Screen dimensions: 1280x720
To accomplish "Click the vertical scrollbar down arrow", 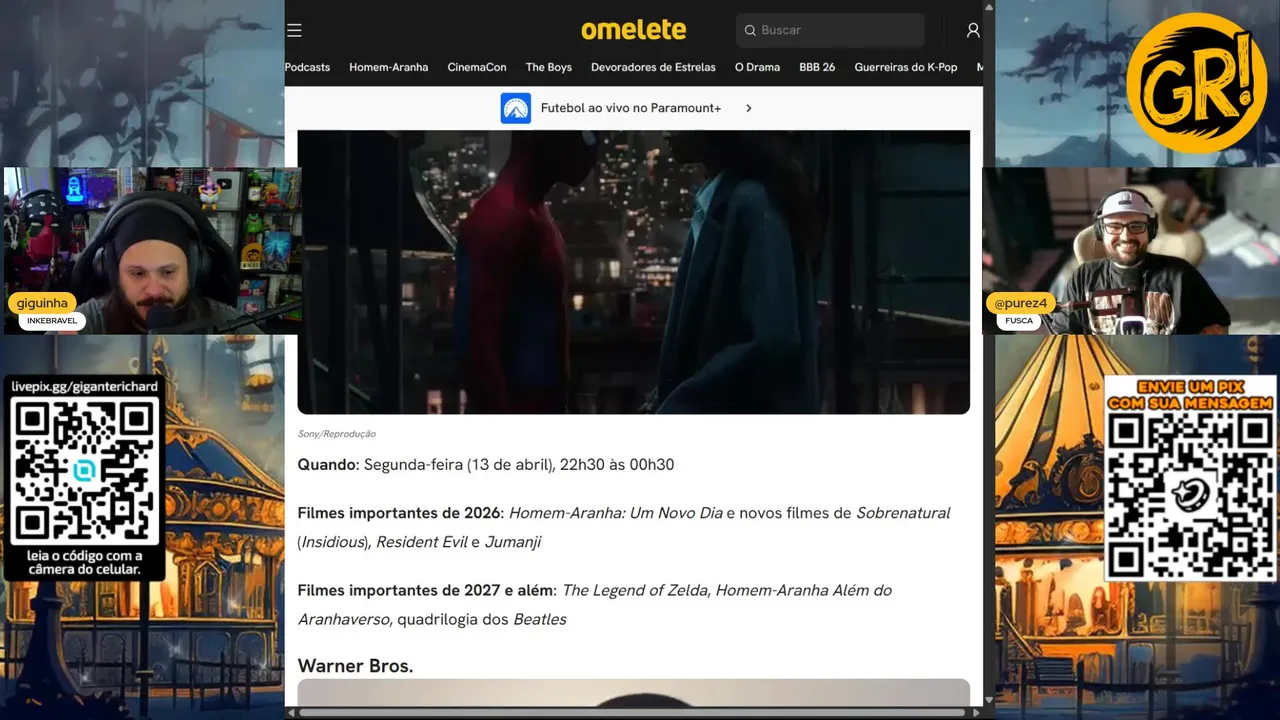I will click(989, 700).
